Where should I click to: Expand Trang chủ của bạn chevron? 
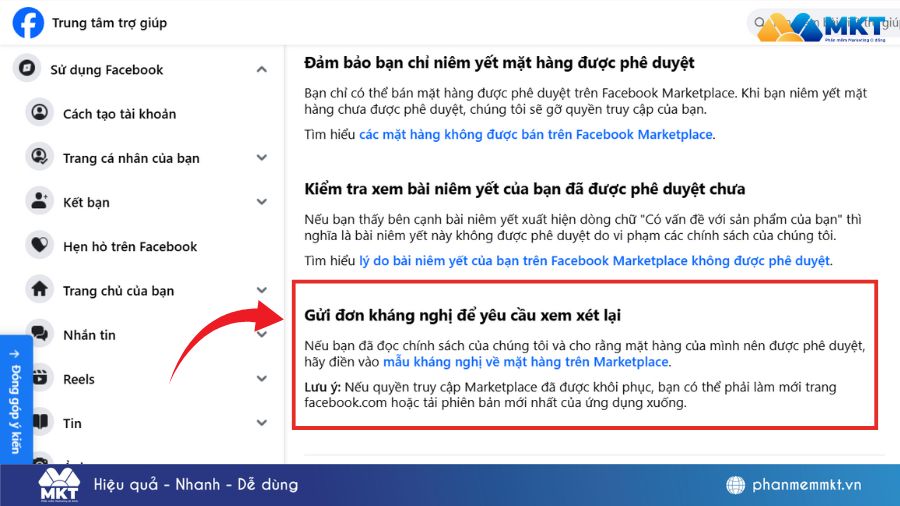click(x=262, y=290)
